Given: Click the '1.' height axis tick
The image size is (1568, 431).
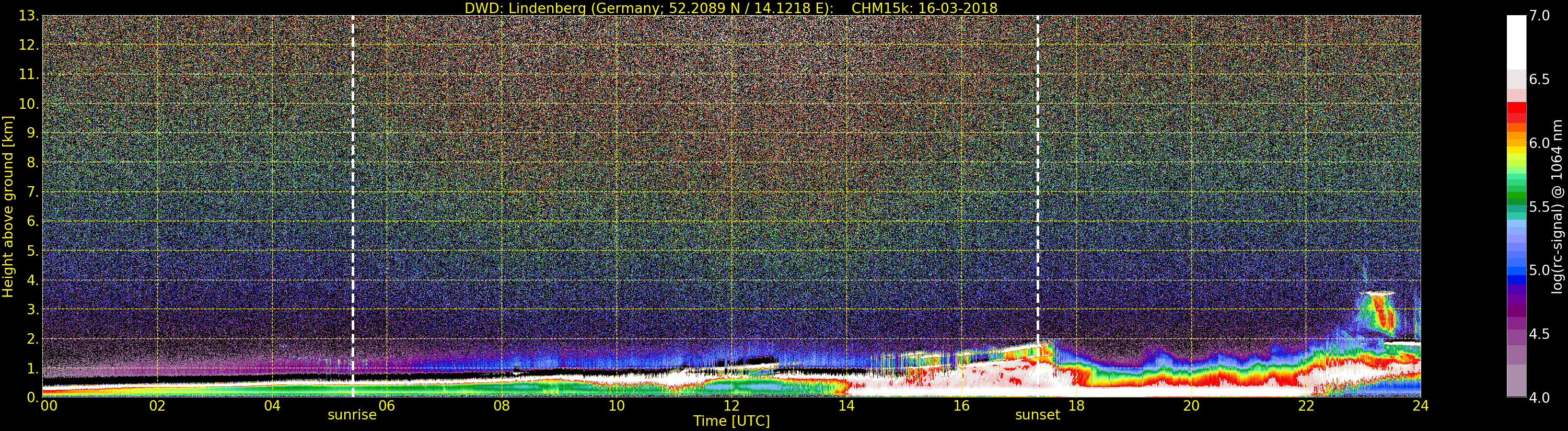Looking at the screenshot, I should coord(33,368).
